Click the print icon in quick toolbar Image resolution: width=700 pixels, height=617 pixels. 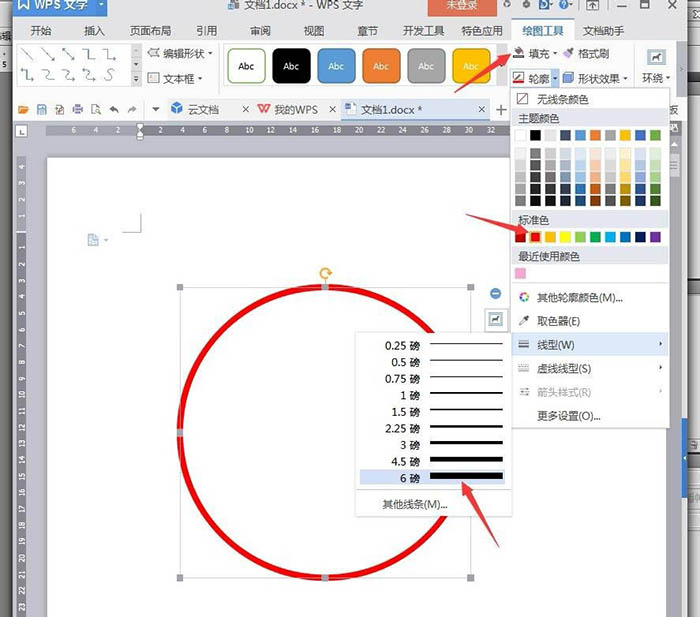point(78,109)
